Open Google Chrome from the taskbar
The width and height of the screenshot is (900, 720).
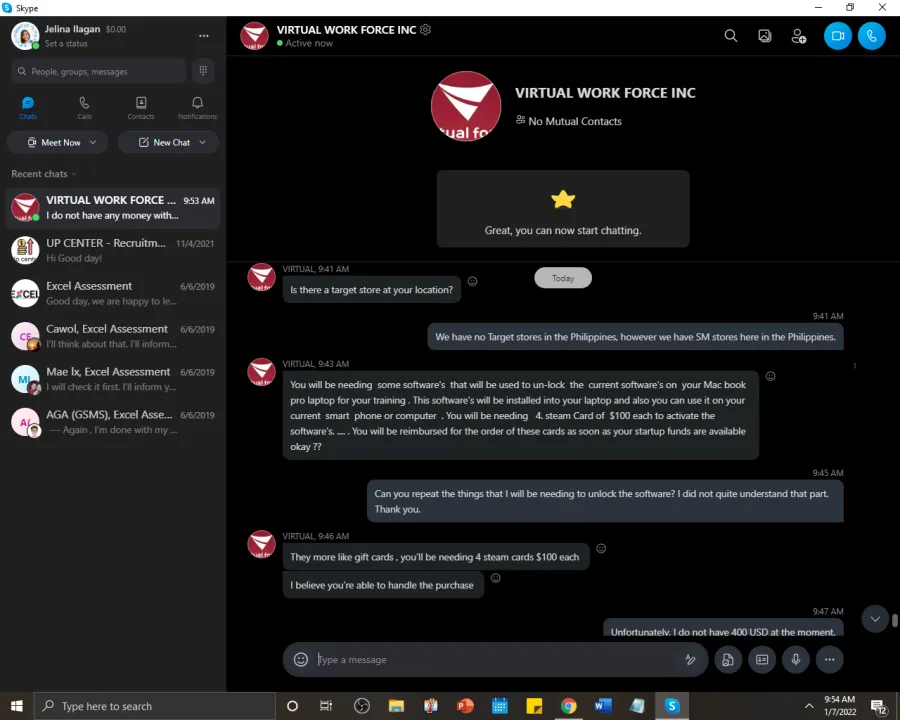(x=568, y=706)
